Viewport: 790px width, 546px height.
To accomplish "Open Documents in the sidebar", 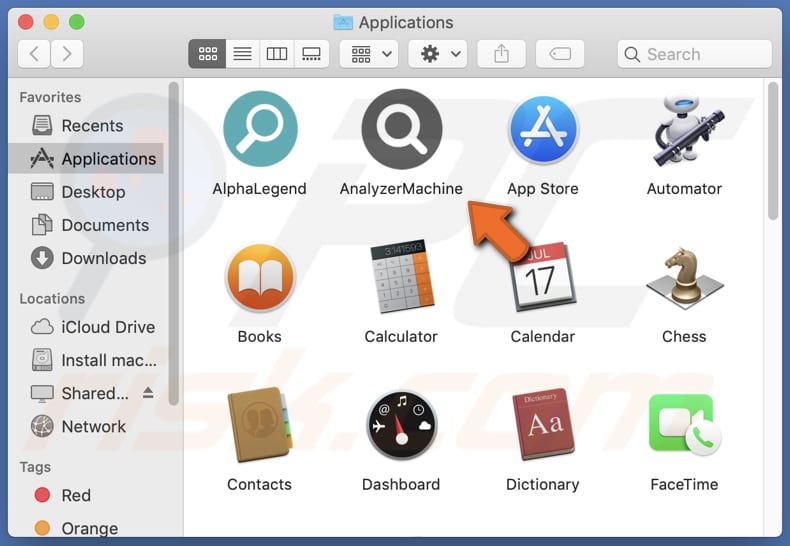I will pyautogui.click(x=86, y=225).
